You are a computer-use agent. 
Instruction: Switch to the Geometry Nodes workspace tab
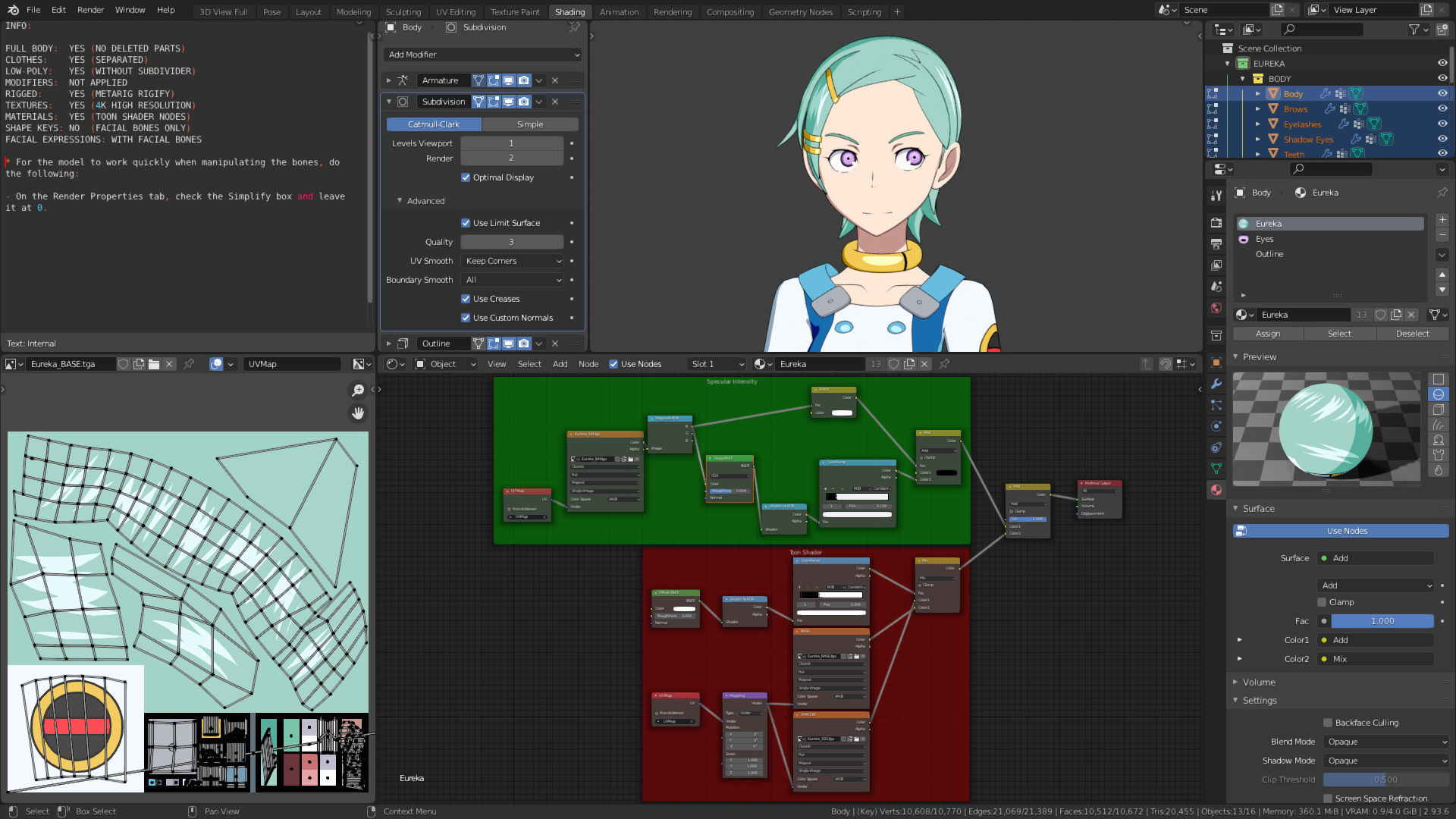click(x=800, y=11)
